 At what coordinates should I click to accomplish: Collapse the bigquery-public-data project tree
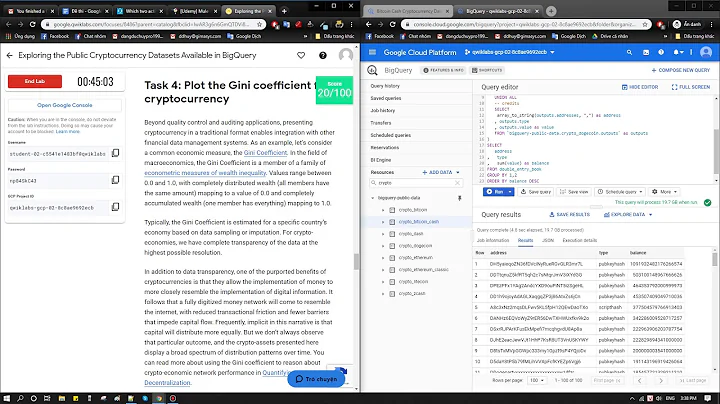point(372,198)
